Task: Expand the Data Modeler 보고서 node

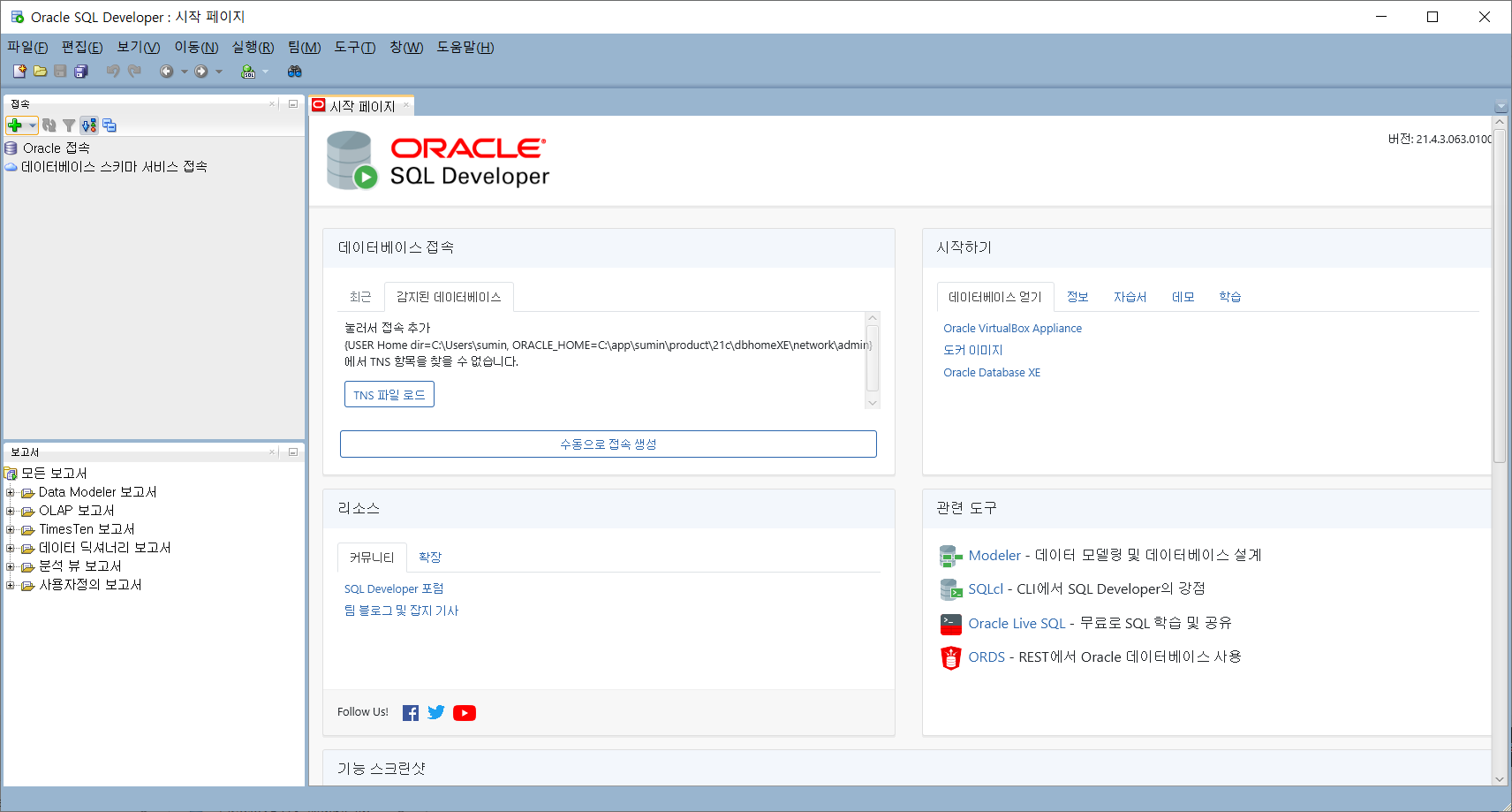Action: pos(10,492)
